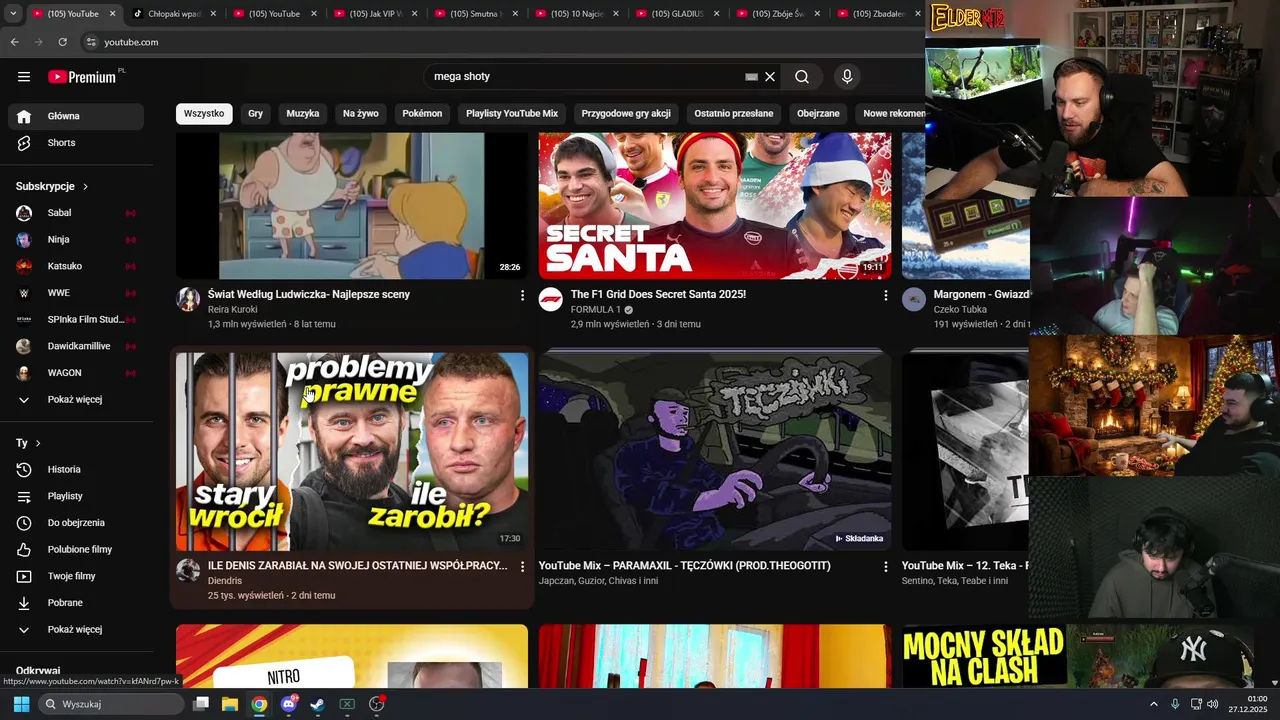Select the Wszystko filter chip
The width and height of the screenshot is (1280, 720).
point(204,114)
